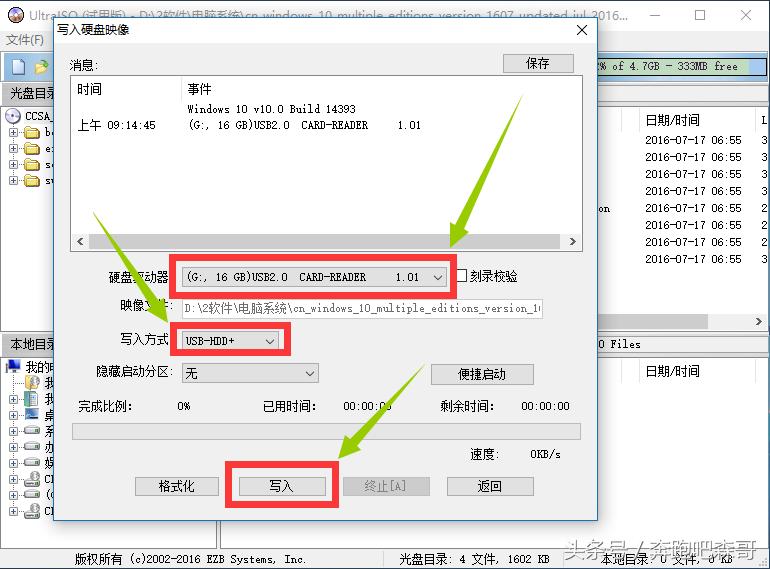Click the 返回 button
Viewport: 770px width, 569px height.
pyautogui.click(x=490, y=486)
